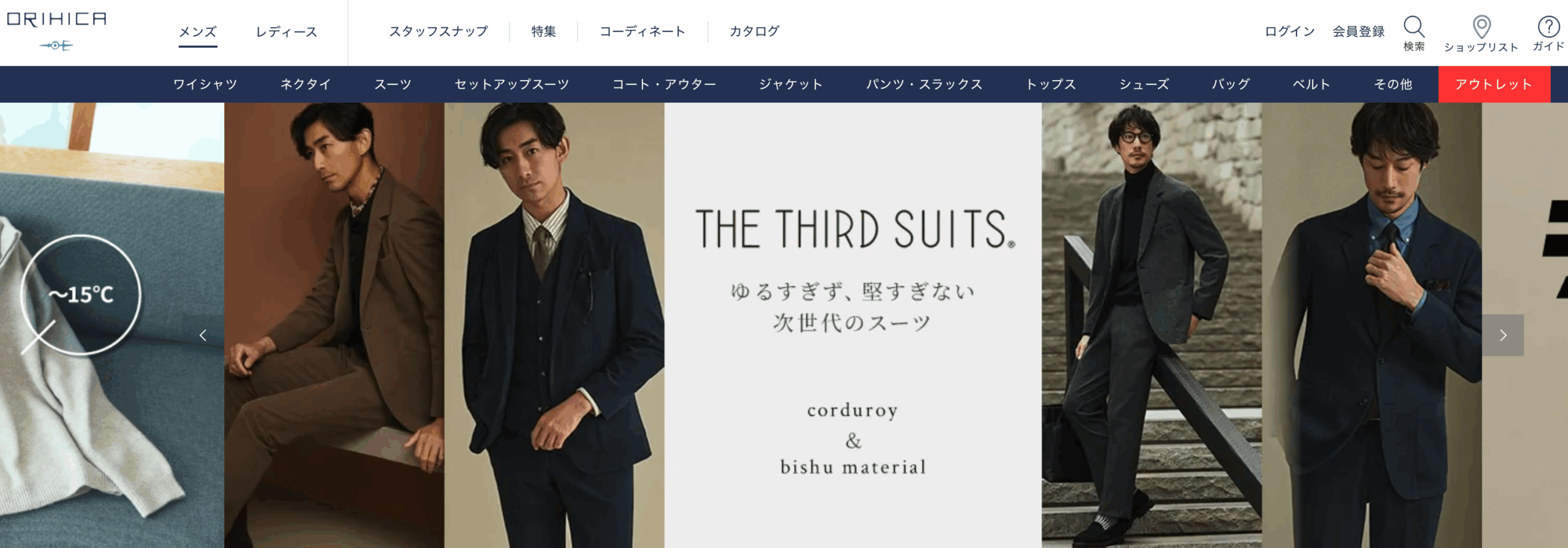
Task: Open the ワイシャツ category
Action: pos(205,84)
